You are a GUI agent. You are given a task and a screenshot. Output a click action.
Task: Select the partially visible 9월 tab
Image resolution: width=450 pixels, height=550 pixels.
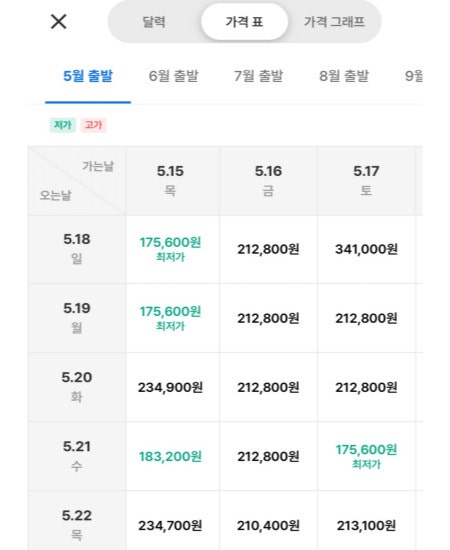[414, 76]
